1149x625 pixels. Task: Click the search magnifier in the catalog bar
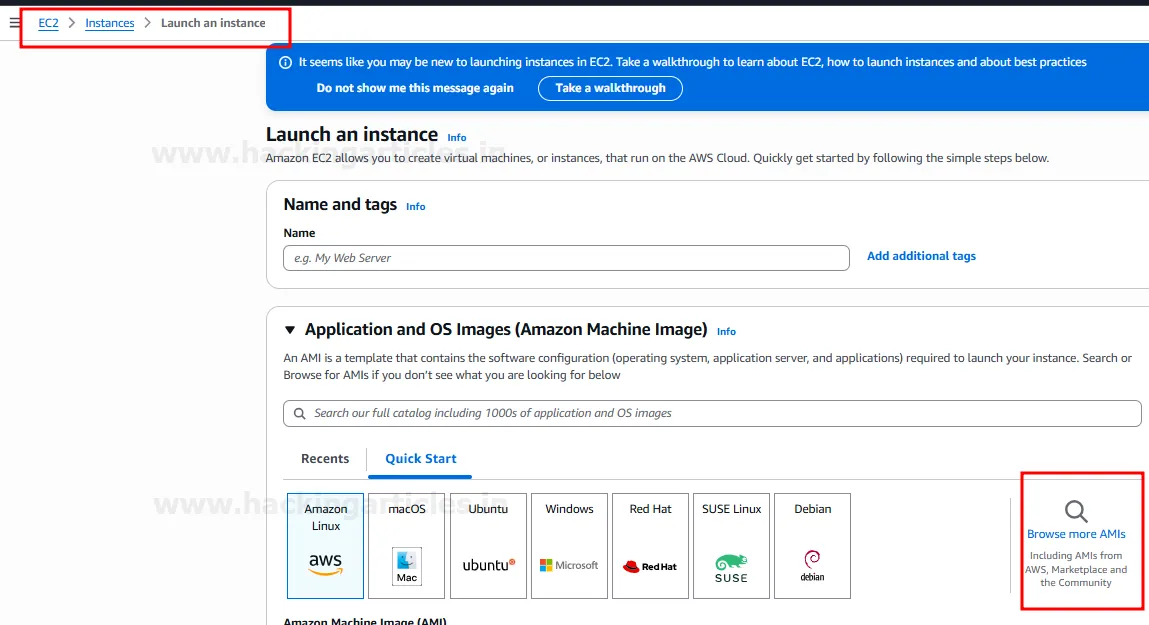tap(299, 413)
